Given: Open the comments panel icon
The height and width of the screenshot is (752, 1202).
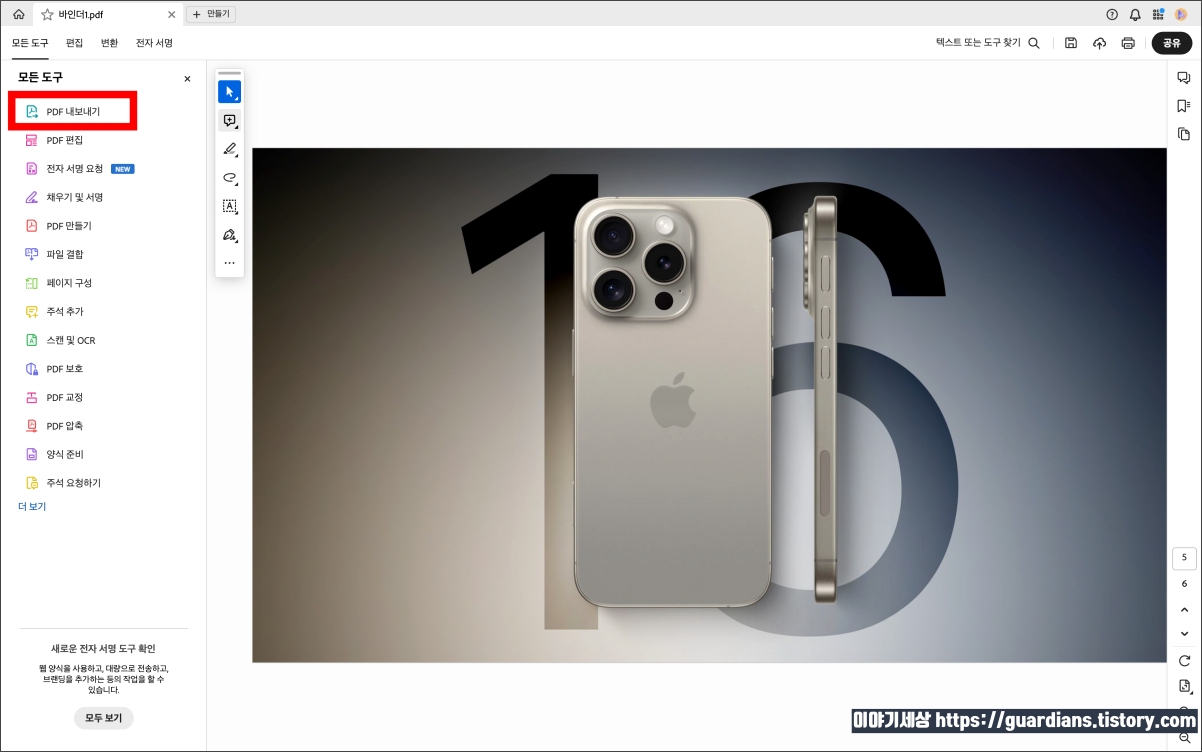Looking at the screenshot, I should point(1184,78).
